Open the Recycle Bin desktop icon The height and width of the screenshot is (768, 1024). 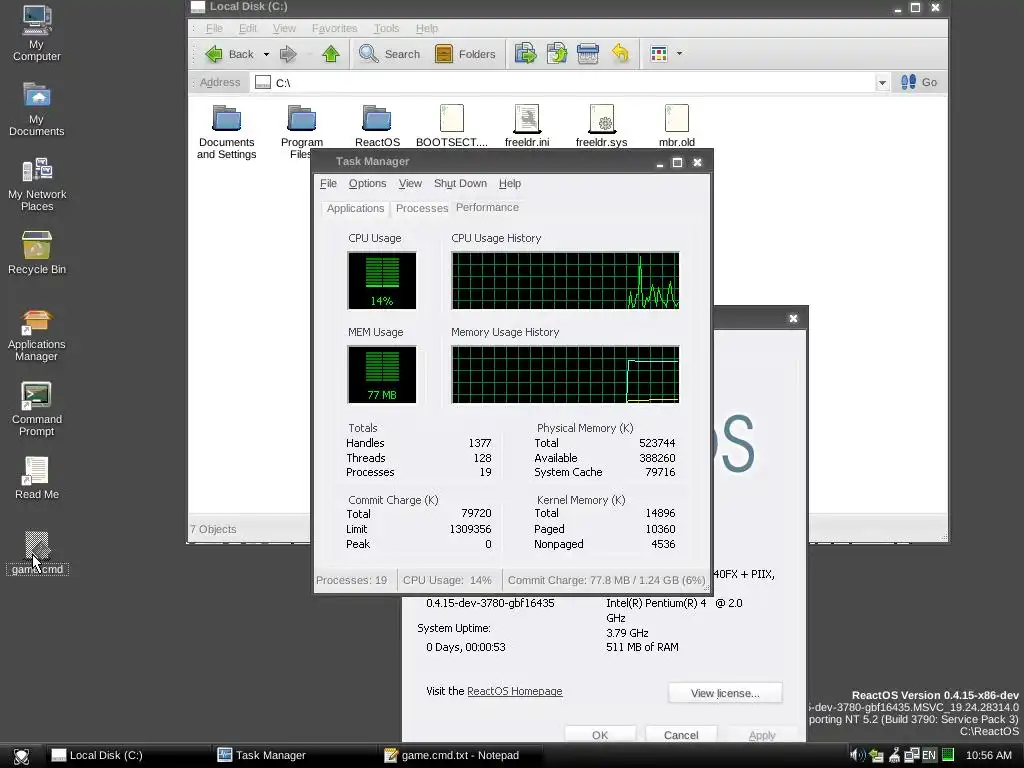(37, 253)
